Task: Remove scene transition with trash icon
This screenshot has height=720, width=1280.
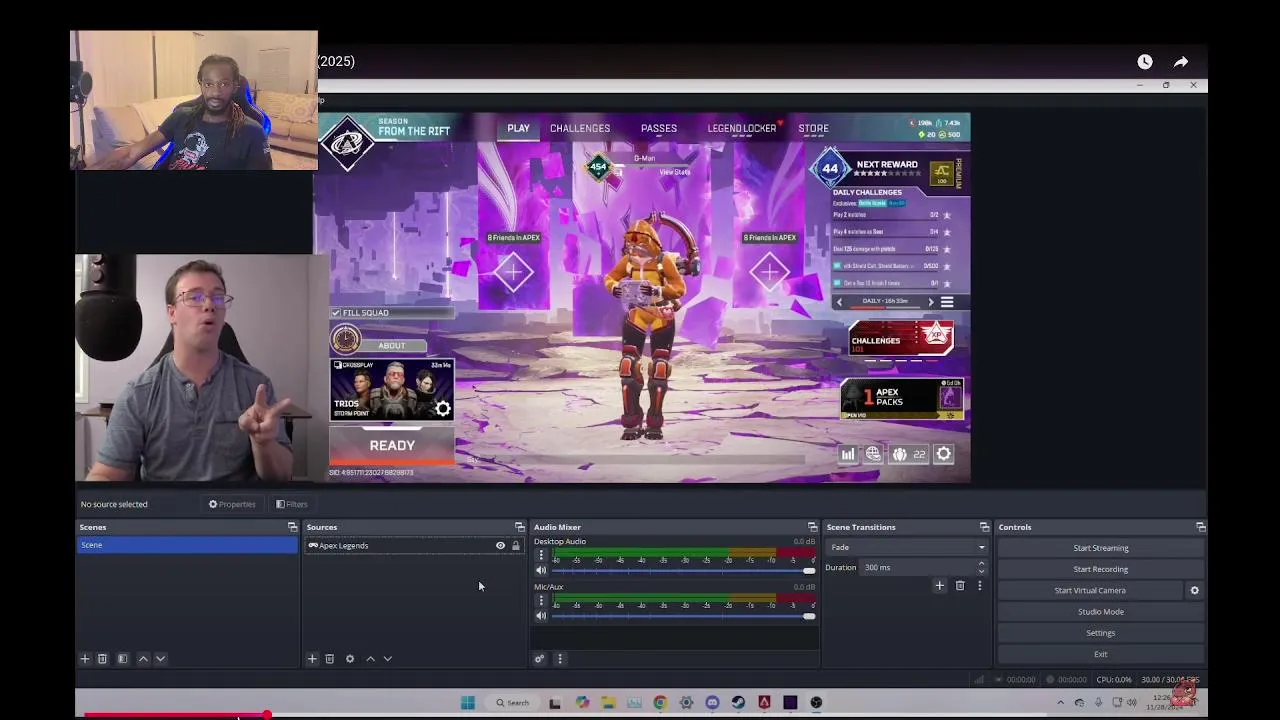Action: point(960,586)
